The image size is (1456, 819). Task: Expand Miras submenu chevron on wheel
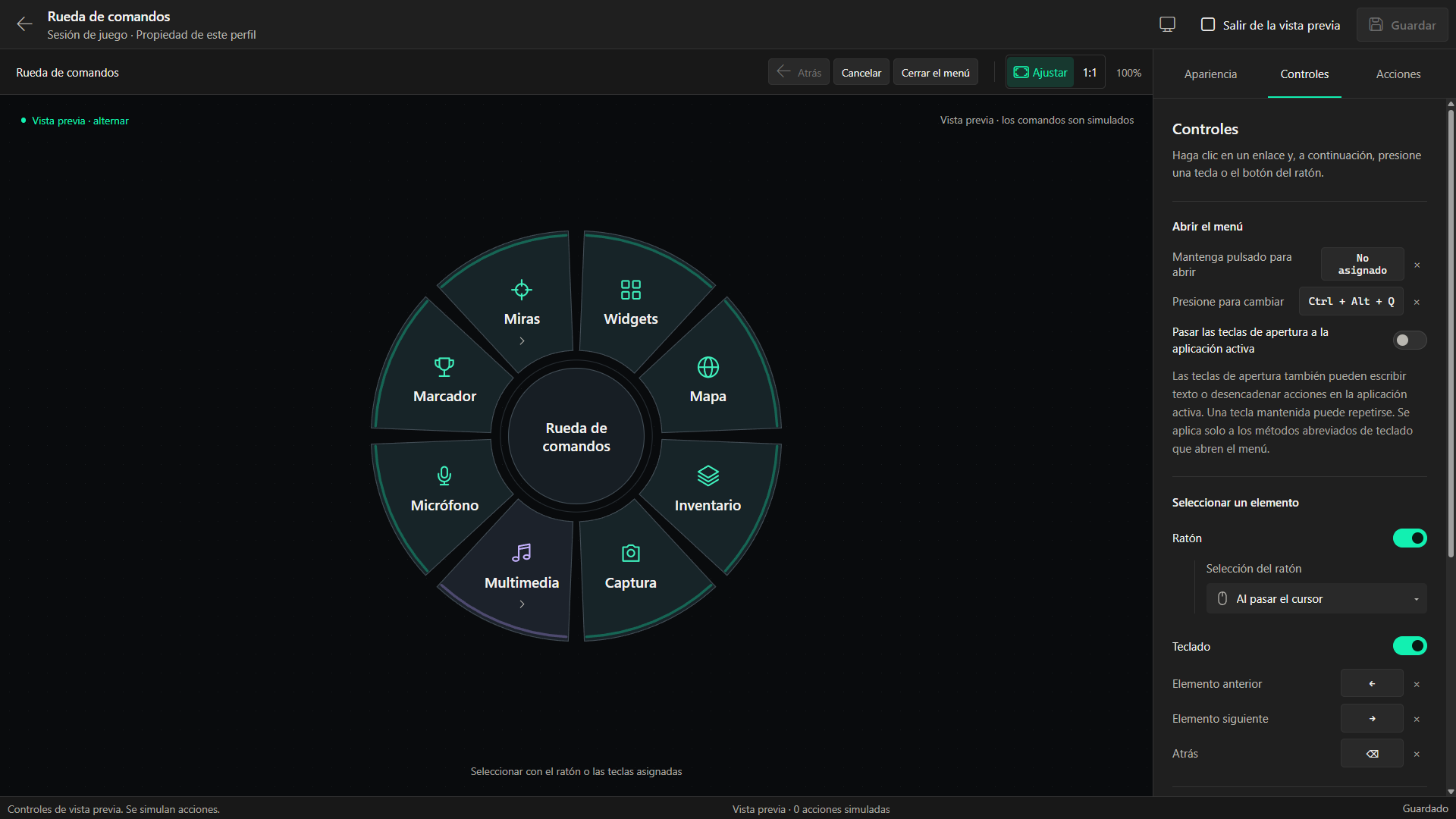pyautogui.click(x=522, y=341)
